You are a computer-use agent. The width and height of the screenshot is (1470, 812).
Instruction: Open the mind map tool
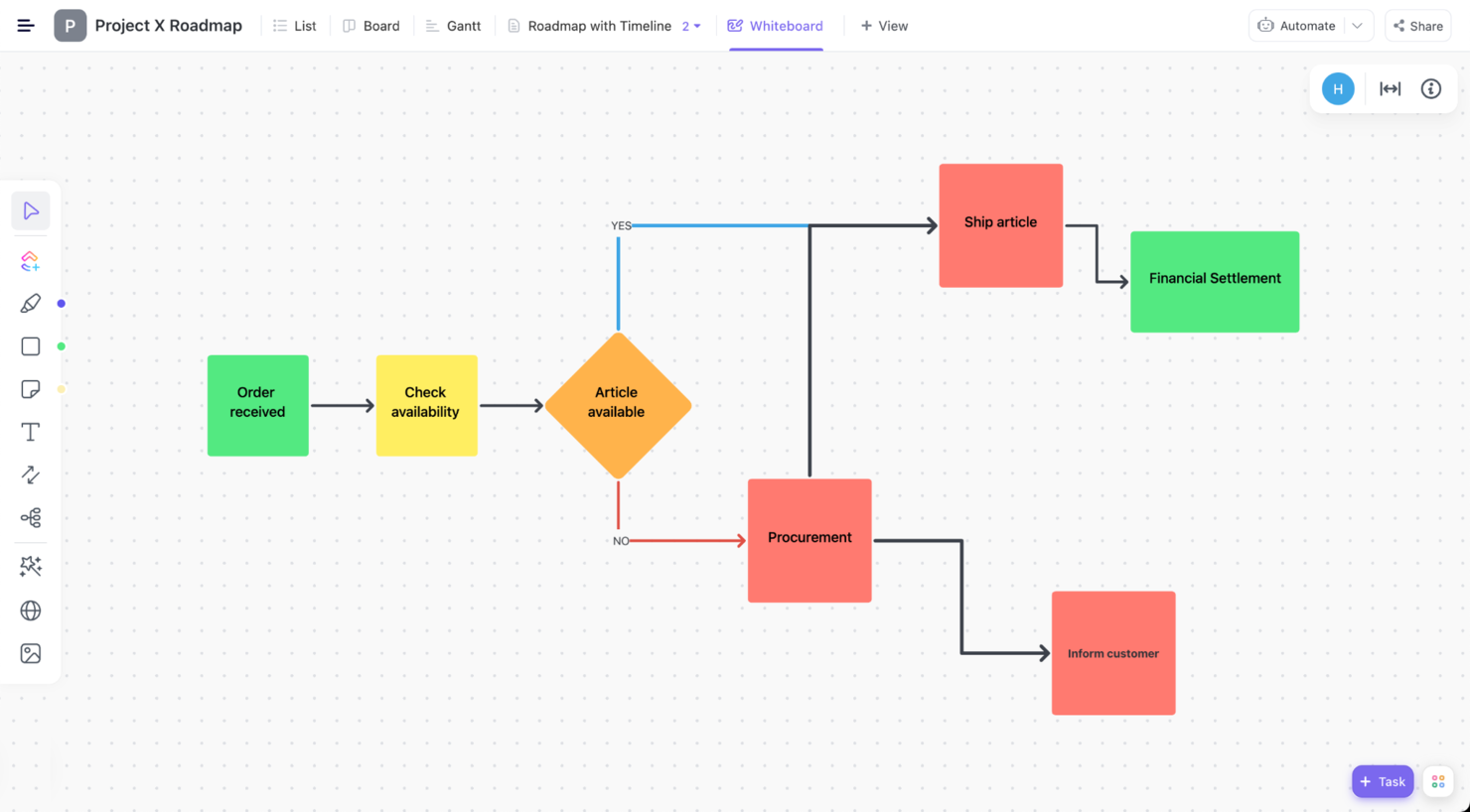(x=31, y=517)
